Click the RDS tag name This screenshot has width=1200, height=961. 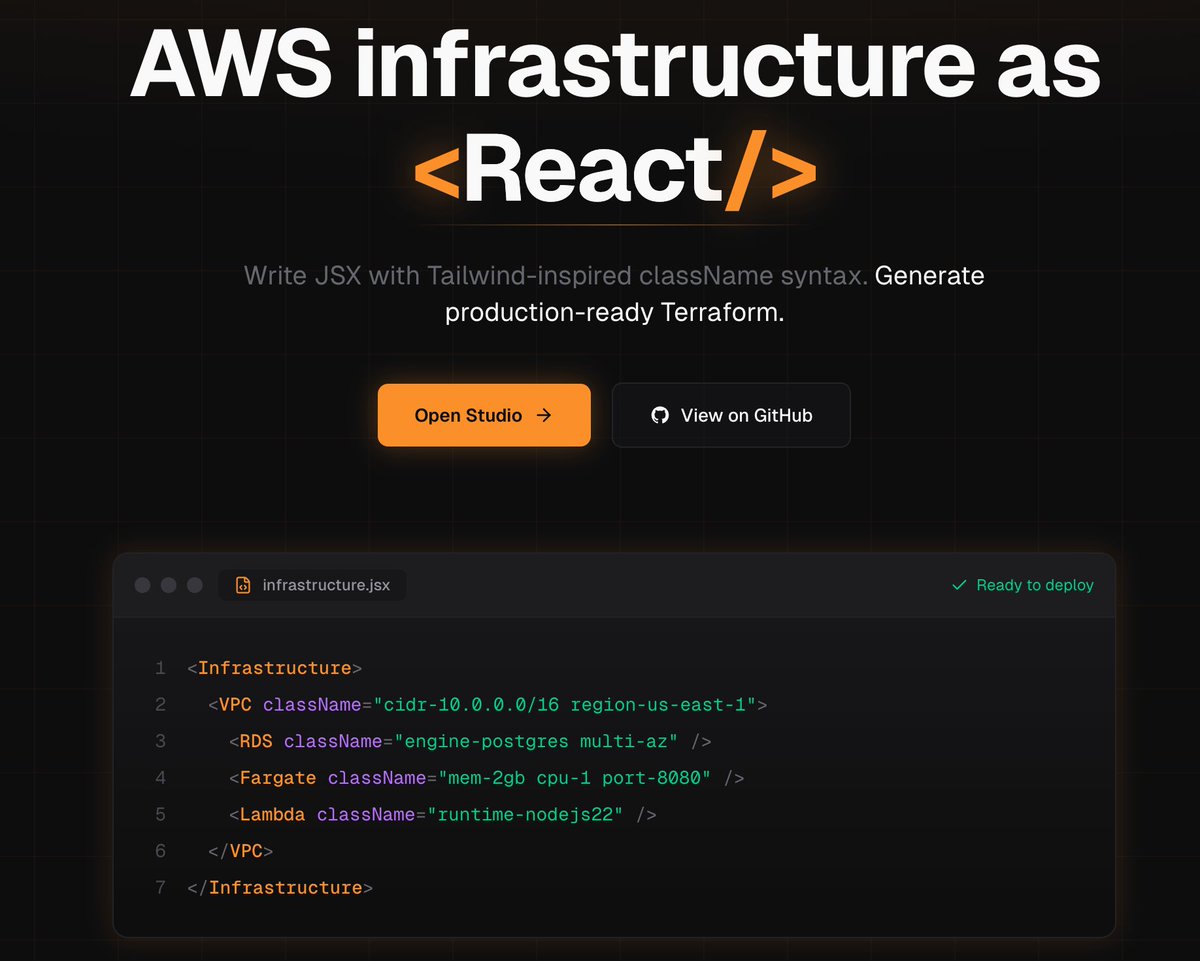(256, 741)
